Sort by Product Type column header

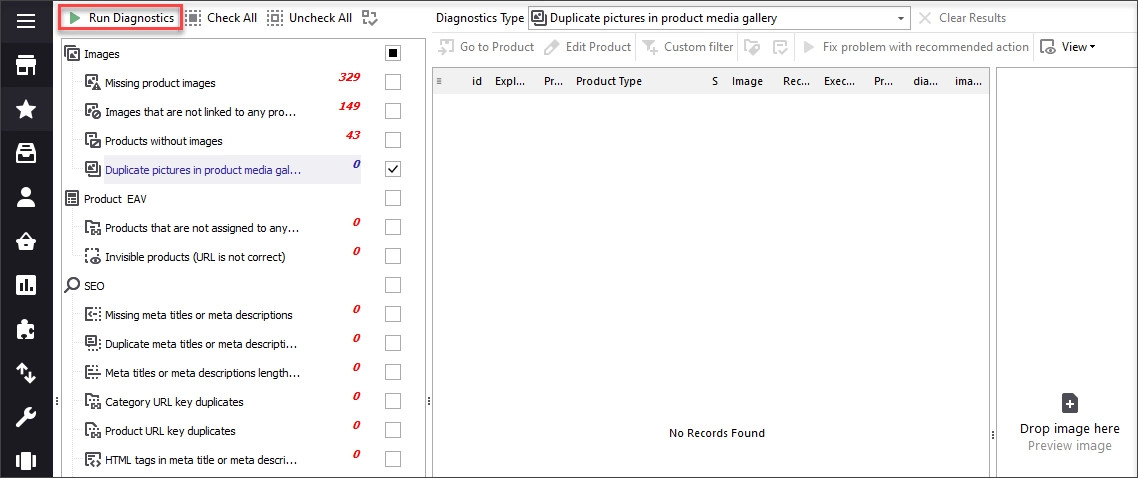click(609, 81)
